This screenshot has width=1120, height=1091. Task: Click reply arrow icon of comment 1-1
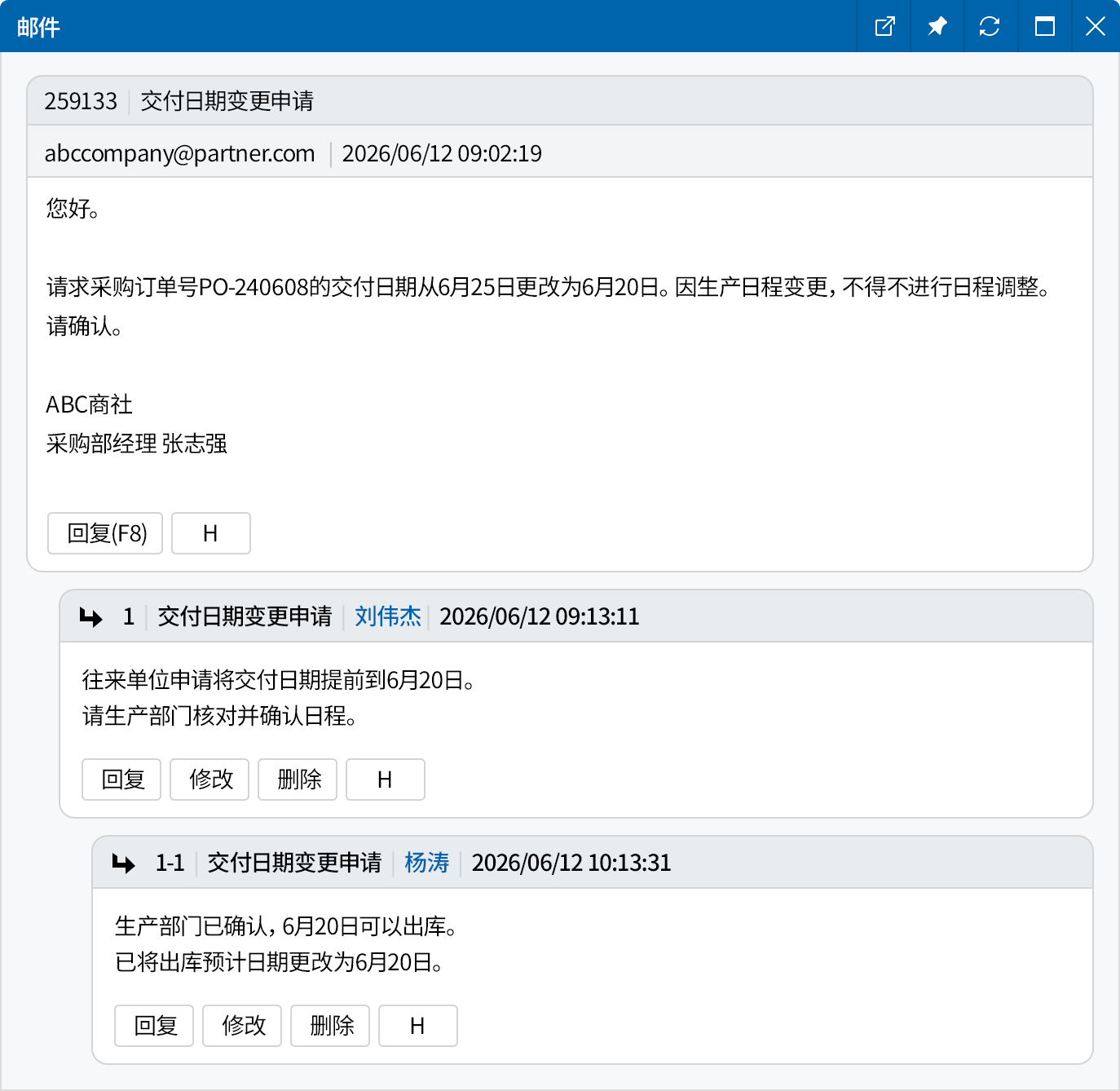click(124, 864)
